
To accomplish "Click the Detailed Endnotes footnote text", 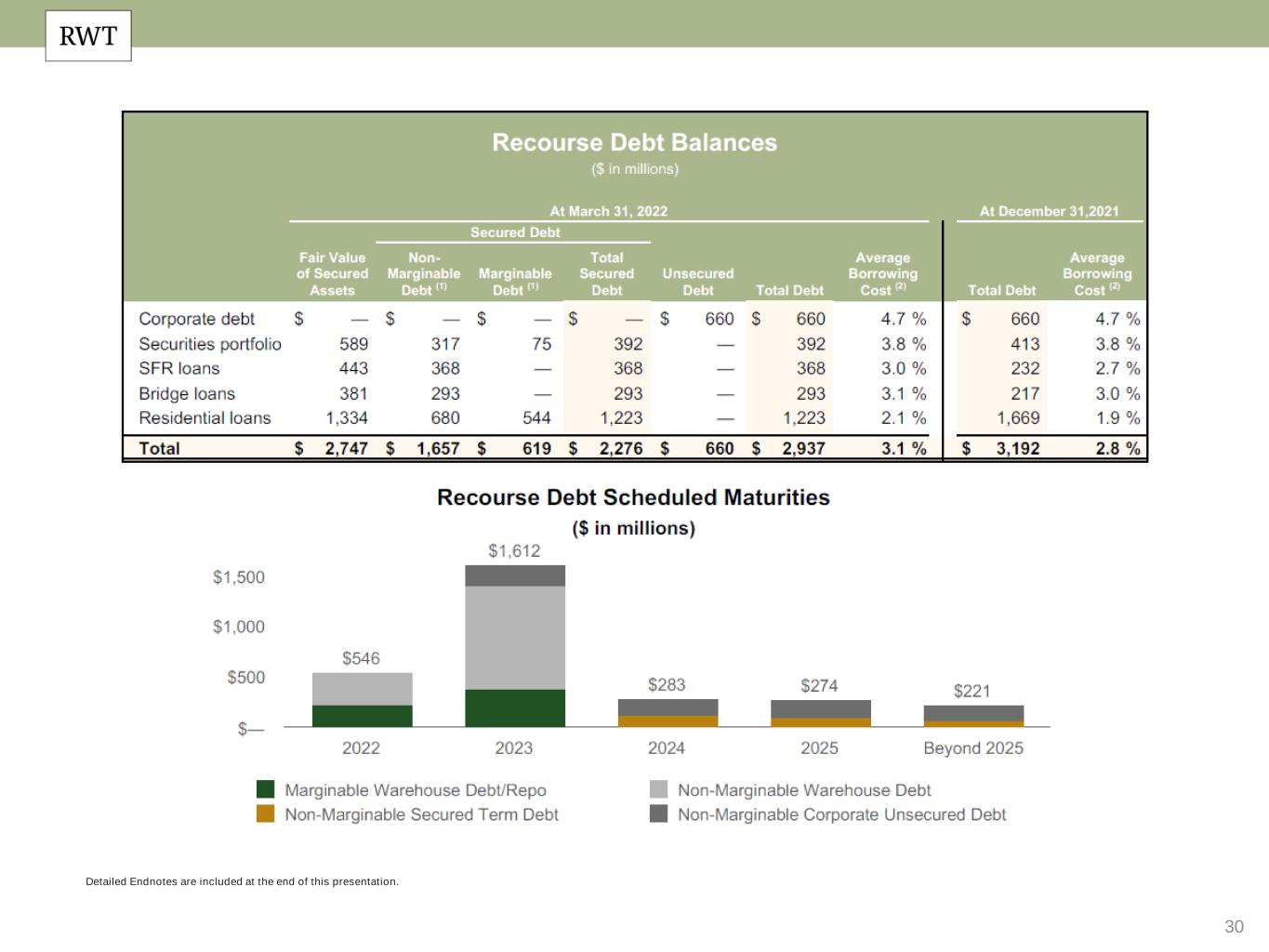I will (242, 881).
